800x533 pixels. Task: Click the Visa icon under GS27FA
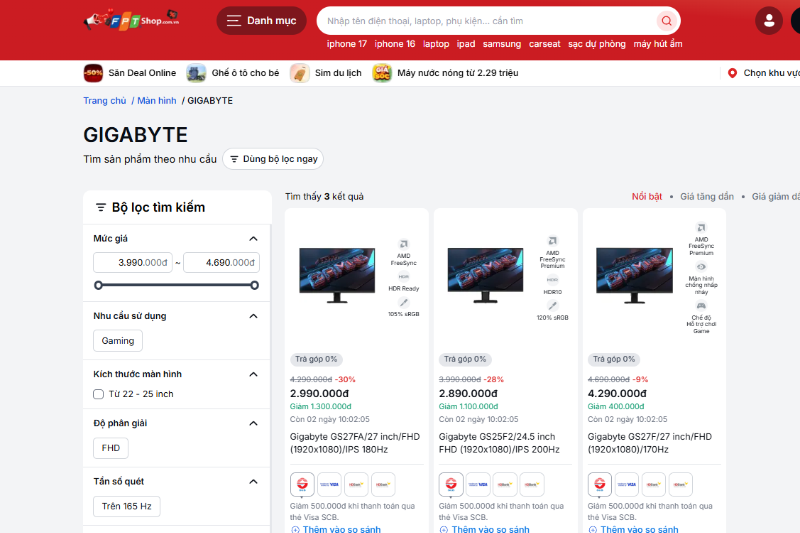329,484
